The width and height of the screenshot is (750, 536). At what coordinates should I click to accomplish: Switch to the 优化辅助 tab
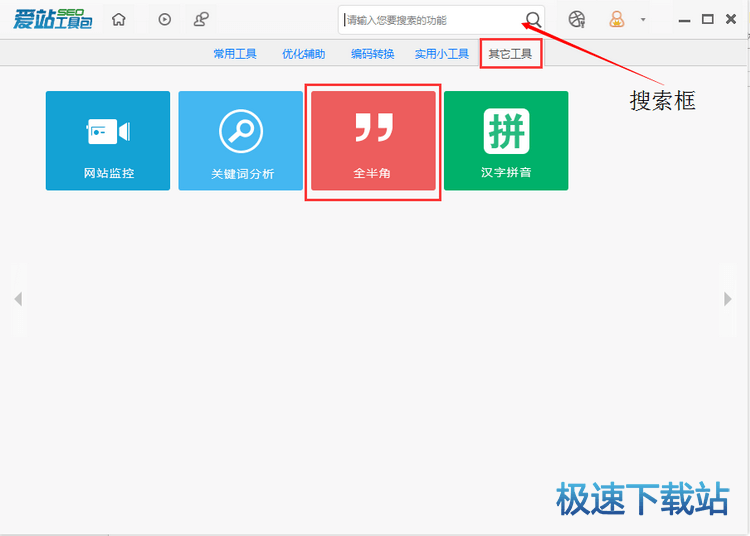304,54
